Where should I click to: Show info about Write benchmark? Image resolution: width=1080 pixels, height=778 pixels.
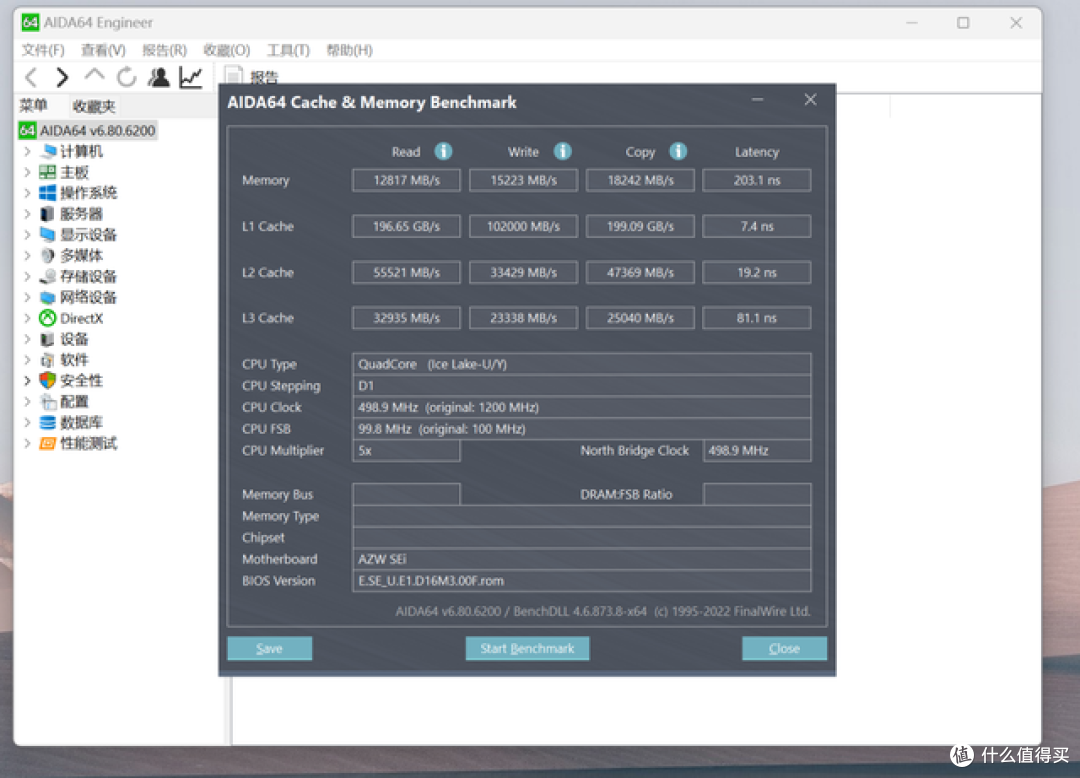pos(563,151)
